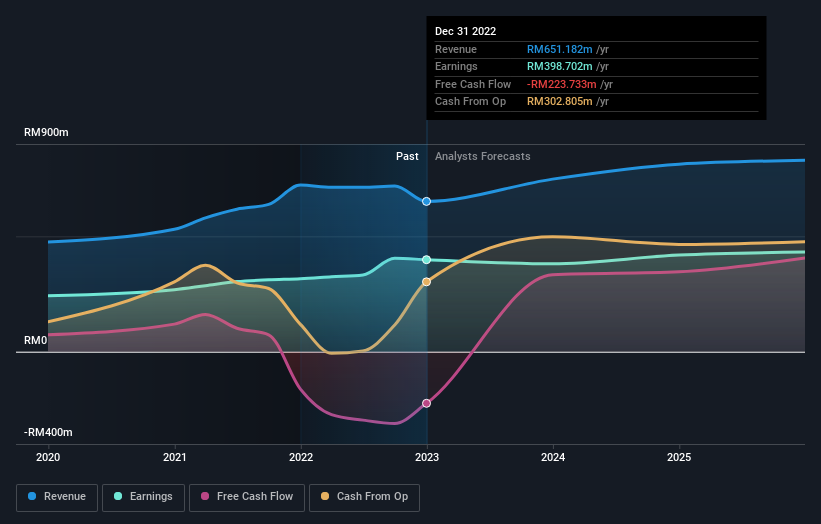Toggle the Cash From Op legend button
The height and width of the screenshot is (524, 821).
click(x=364, y=497)
